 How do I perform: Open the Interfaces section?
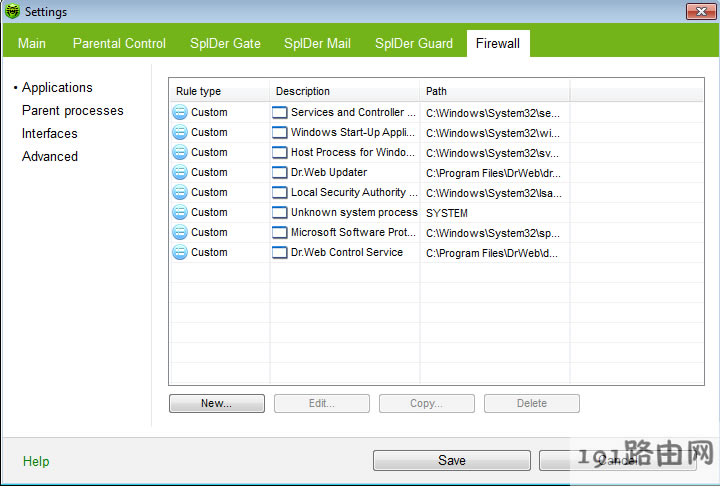[x=50, y=133]
